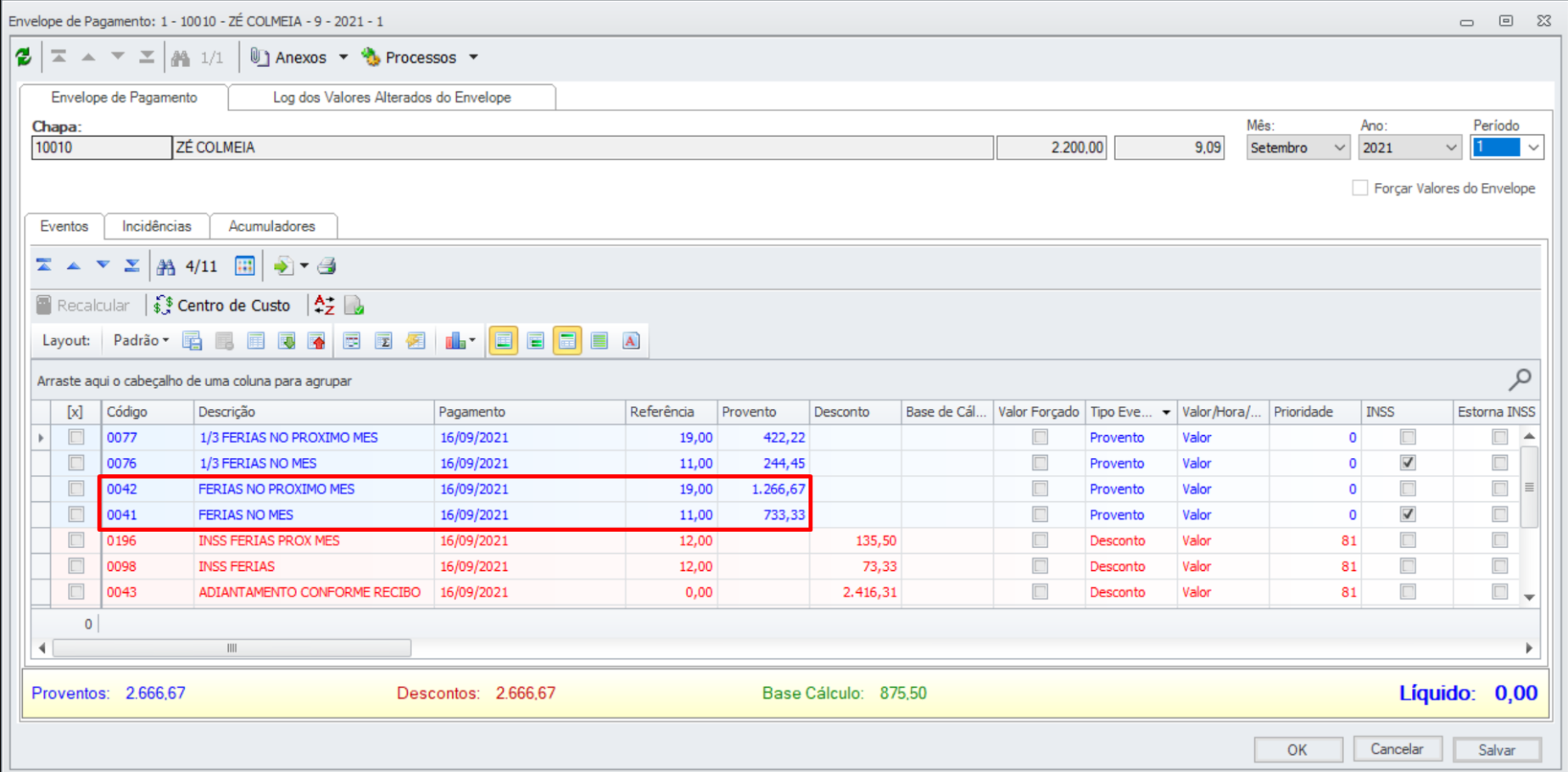Open the Mês Setembro dropdown
Viewport: 1568px width, 772px height.
coord(1339,148)
